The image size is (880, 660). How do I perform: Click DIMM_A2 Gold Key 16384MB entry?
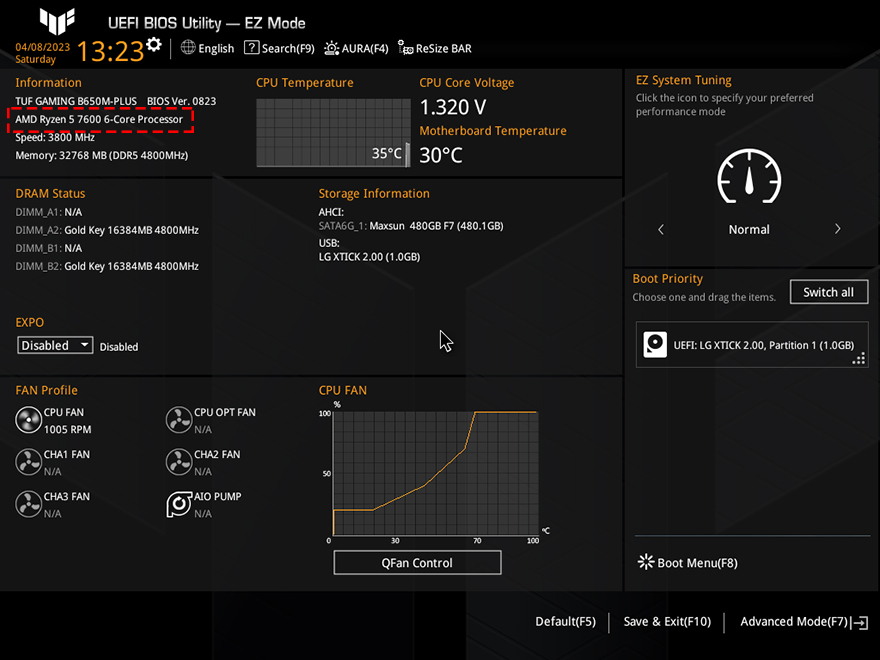pyautogui.click(x=107, y=230)
